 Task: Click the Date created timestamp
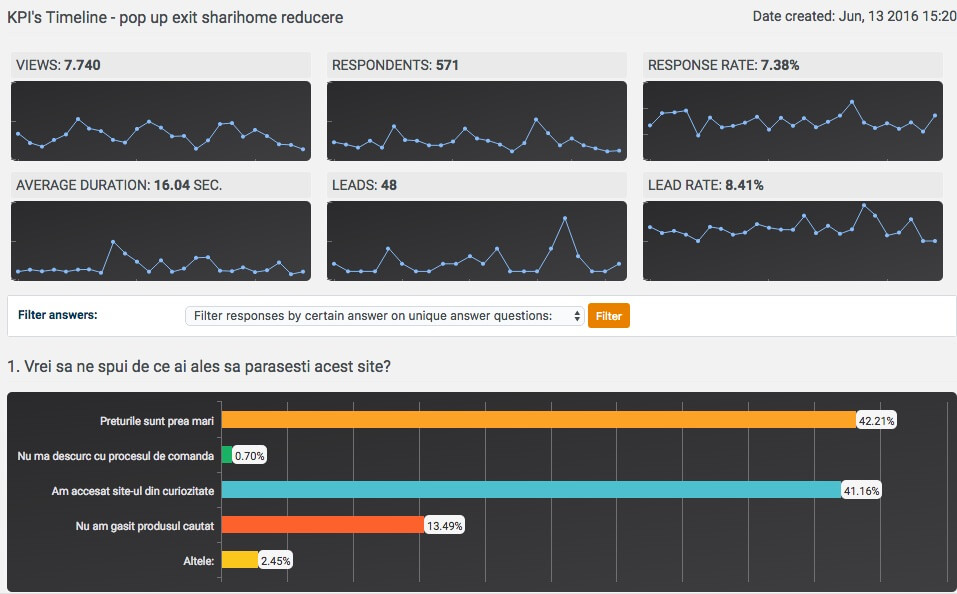pos(854,16)
